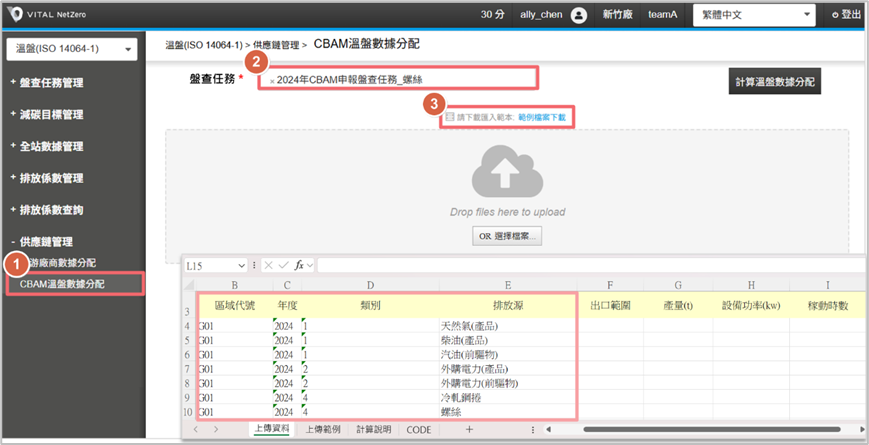Click the 計算溫盤數據分配 button
Viewport: 869px width, 445px height.
point(775,82)
